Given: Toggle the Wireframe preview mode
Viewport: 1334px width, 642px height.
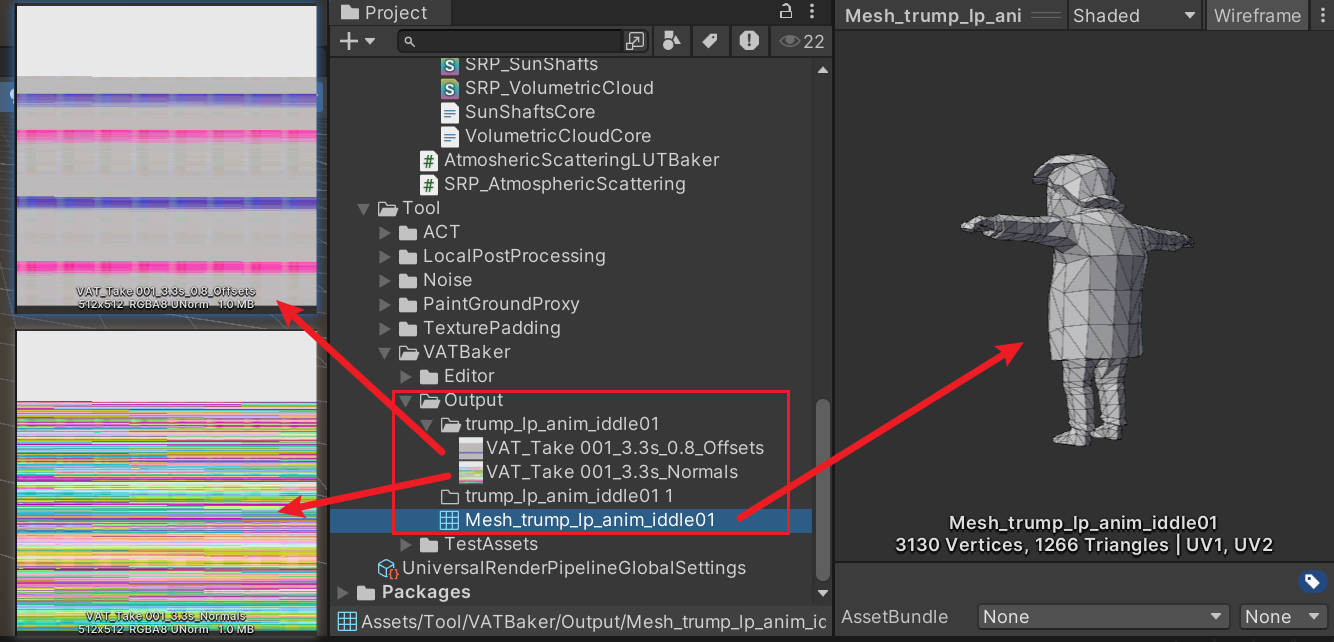Looking at the screenshot, I should [x=1257, y=15].
